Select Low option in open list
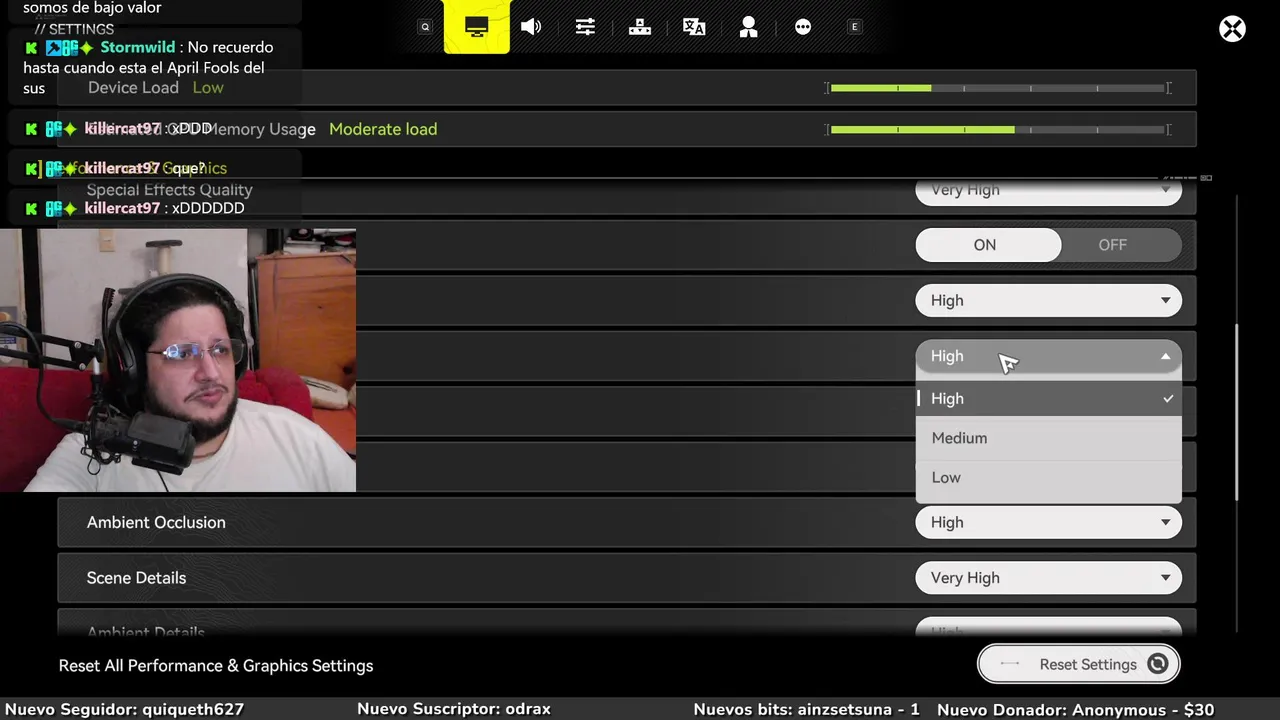Screen dimensions: 1280x720 click(x=1048, y=477)
